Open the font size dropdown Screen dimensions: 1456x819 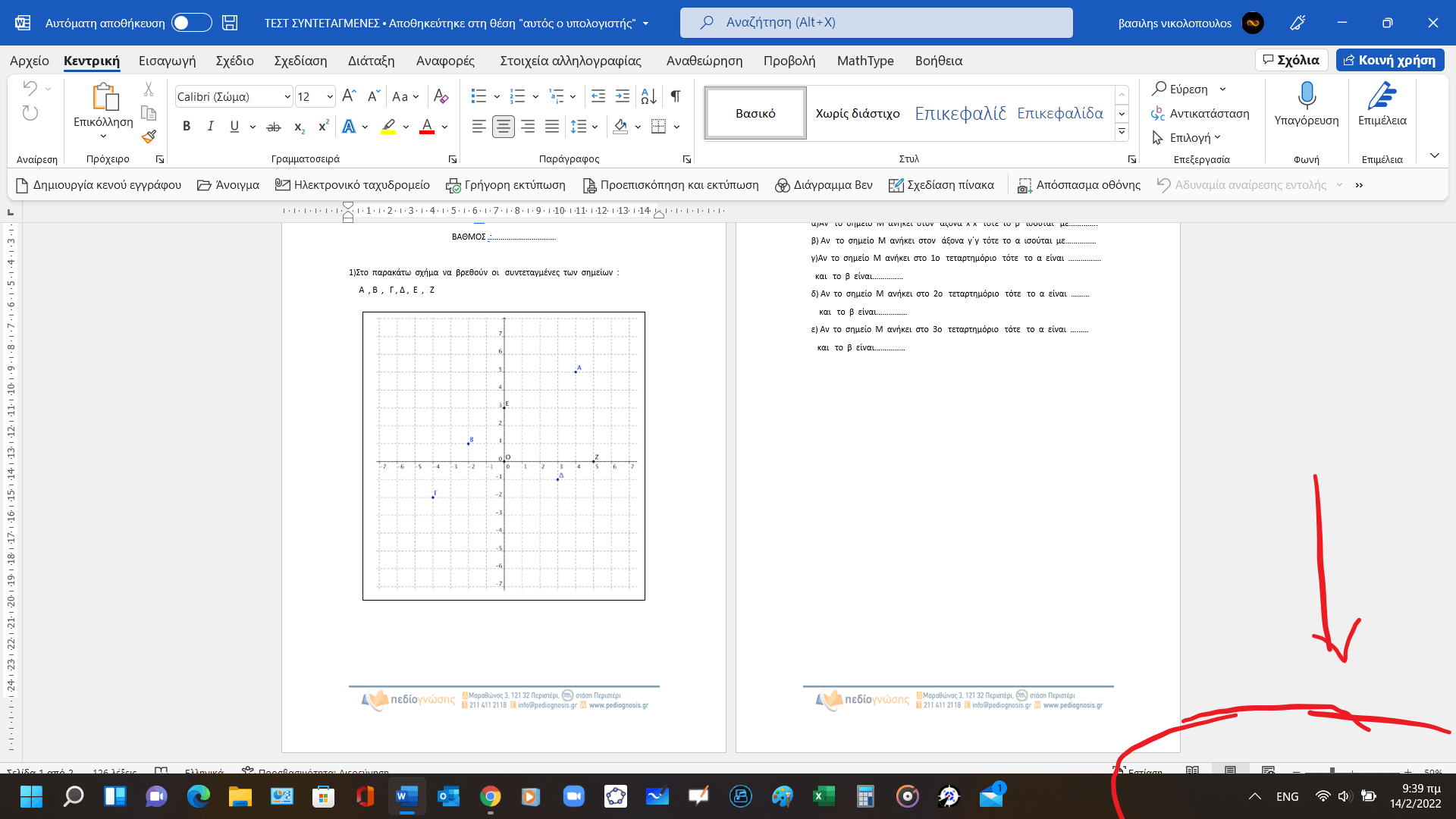pyautogui.click(x=330, y=96)
